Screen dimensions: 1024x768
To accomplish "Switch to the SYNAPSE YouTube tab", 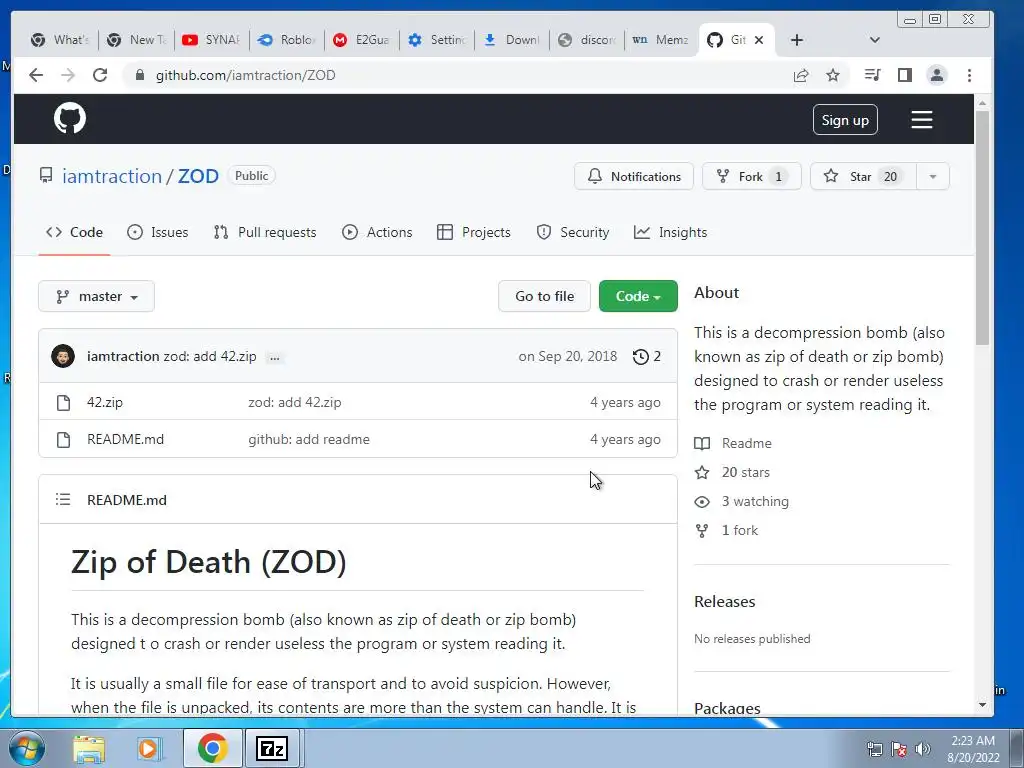I will click(211, 40).
